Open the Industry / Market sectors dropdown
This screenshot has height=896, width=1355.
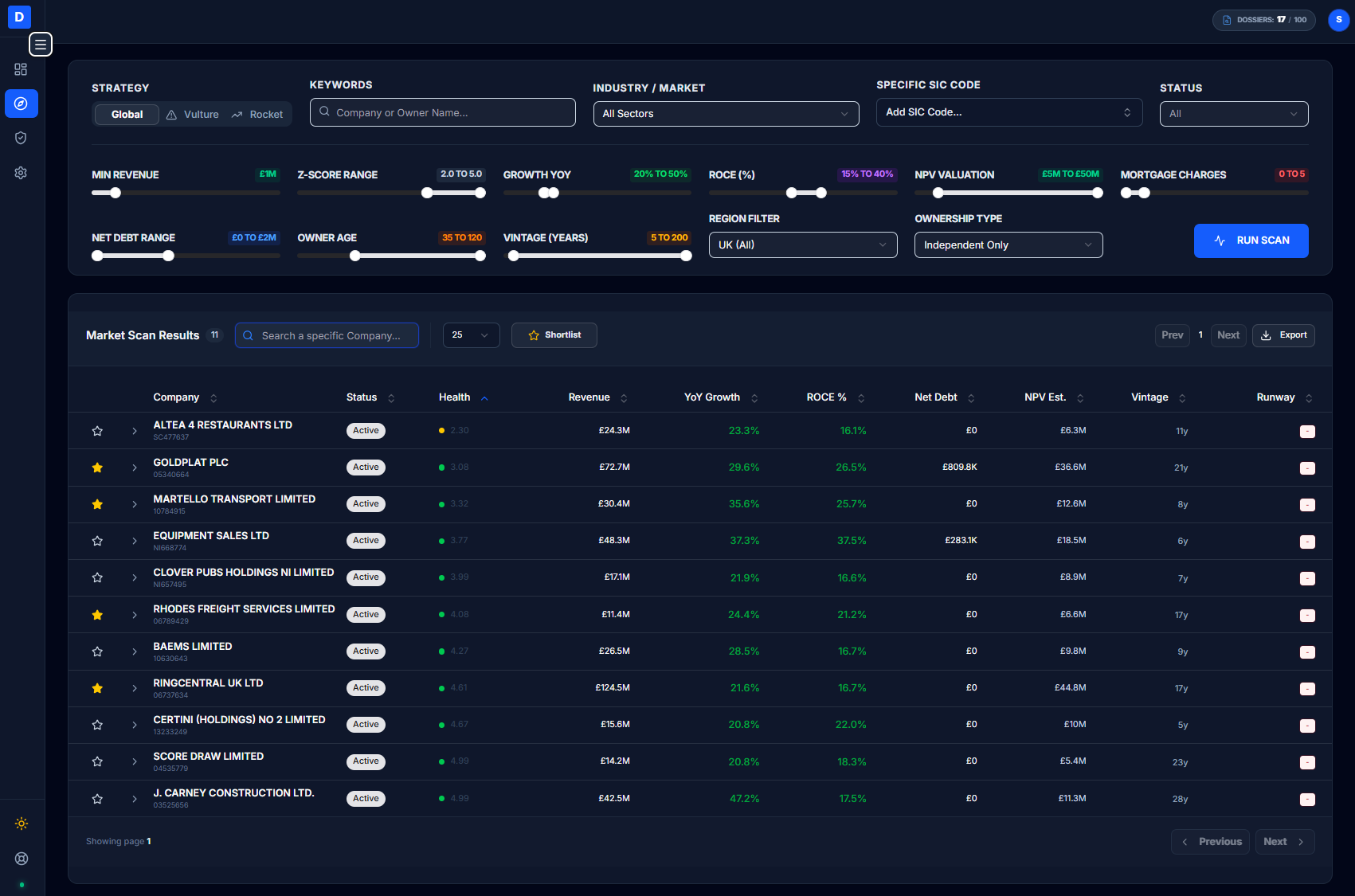point(725,113)
